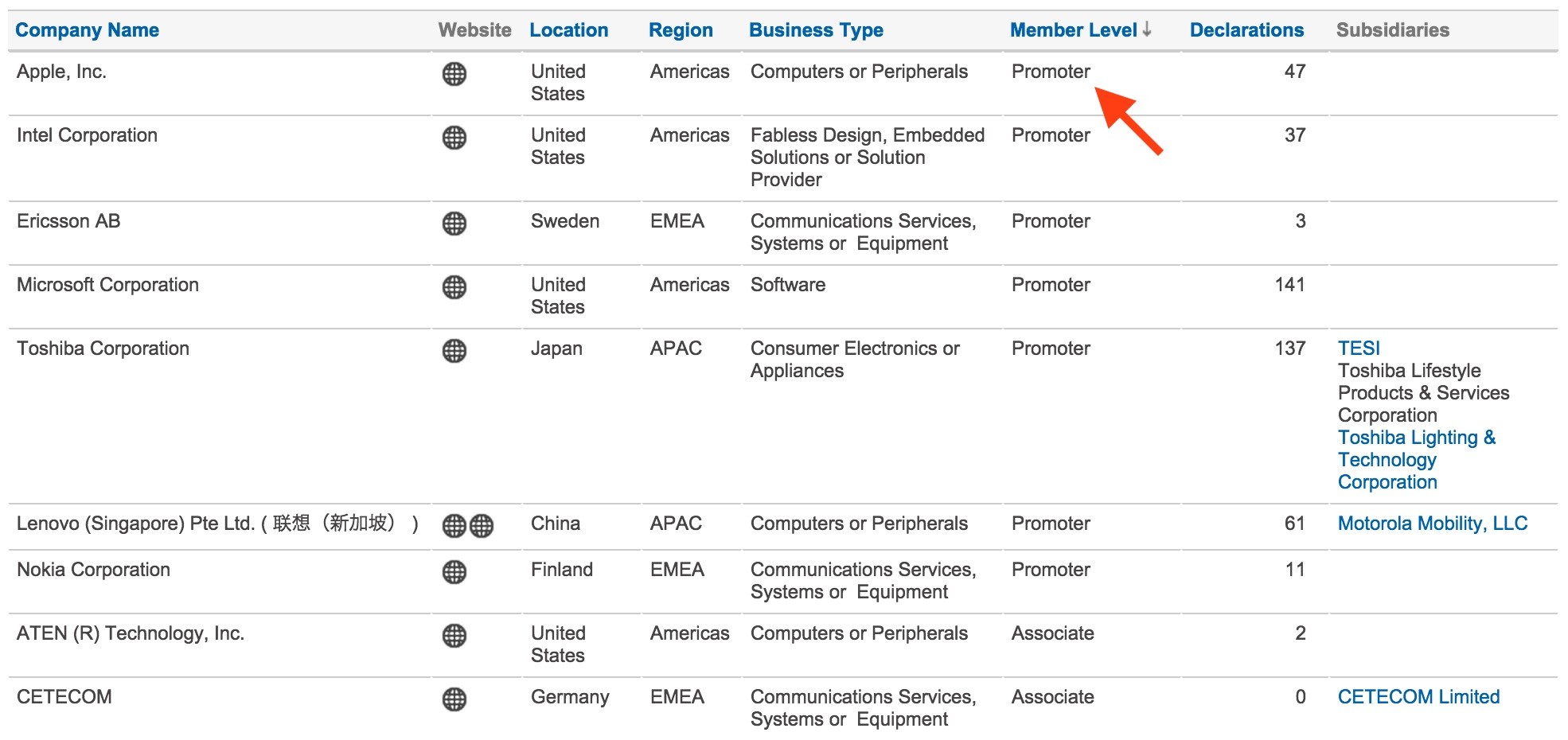
Task: Sort by Company Name column
Action: tap(87, 30)
